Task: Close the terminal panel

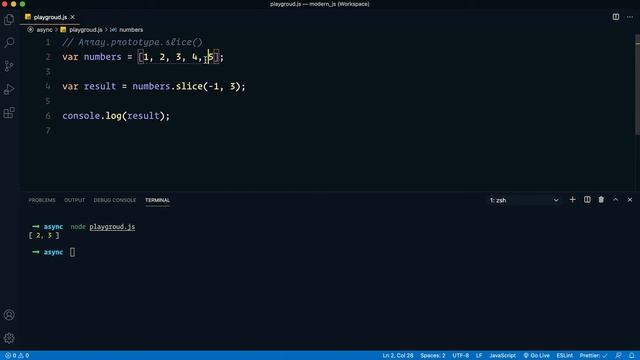Action: [630, 200]
